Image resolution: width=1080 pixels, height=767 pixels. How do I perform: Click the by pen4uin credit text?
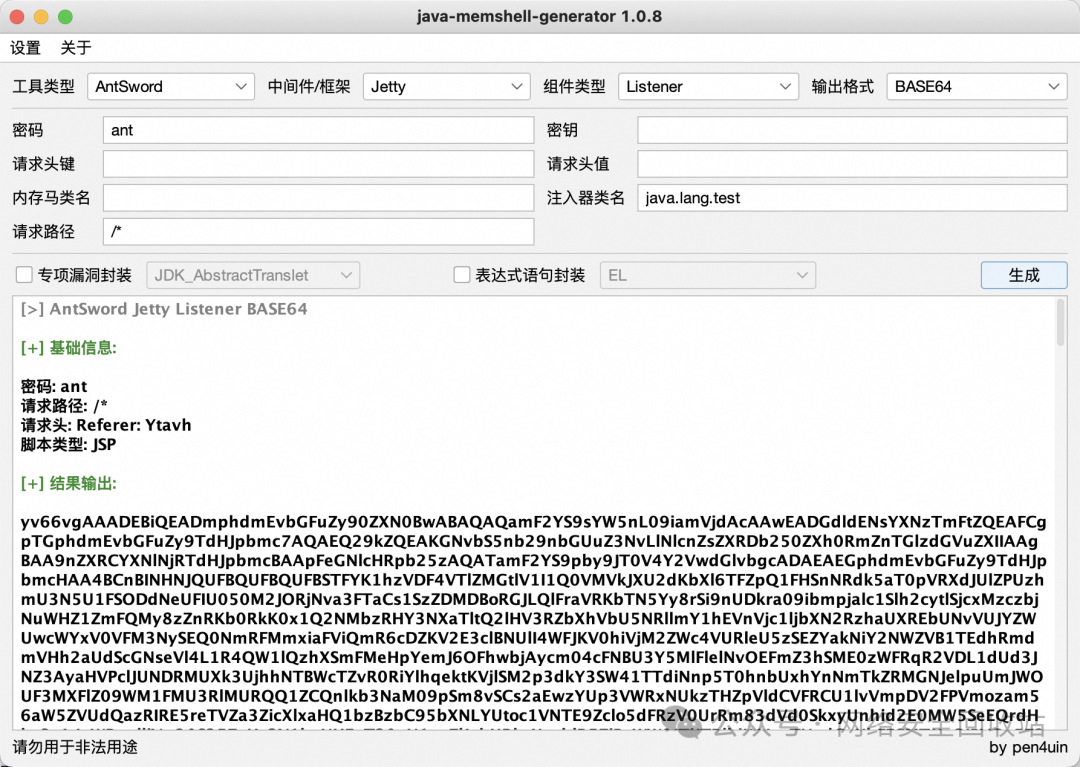1028,747
